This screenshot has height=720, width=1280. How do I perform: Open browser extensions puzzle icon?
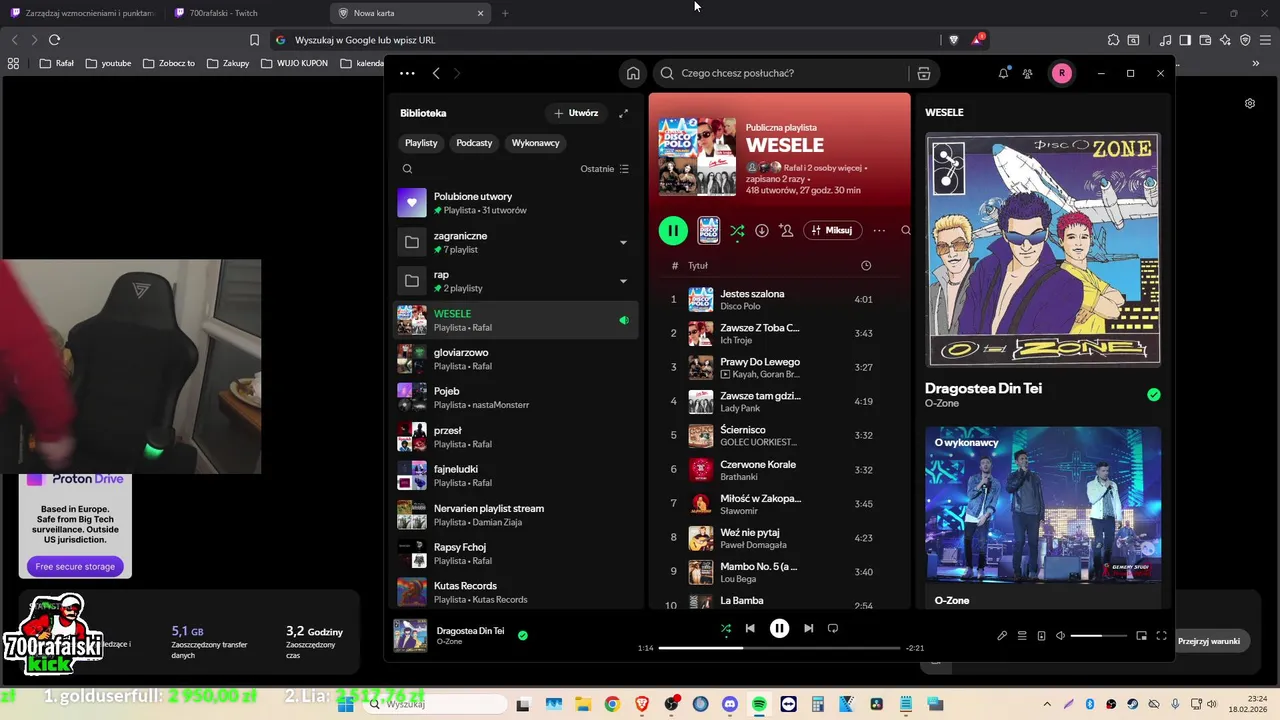point(1113,40)
